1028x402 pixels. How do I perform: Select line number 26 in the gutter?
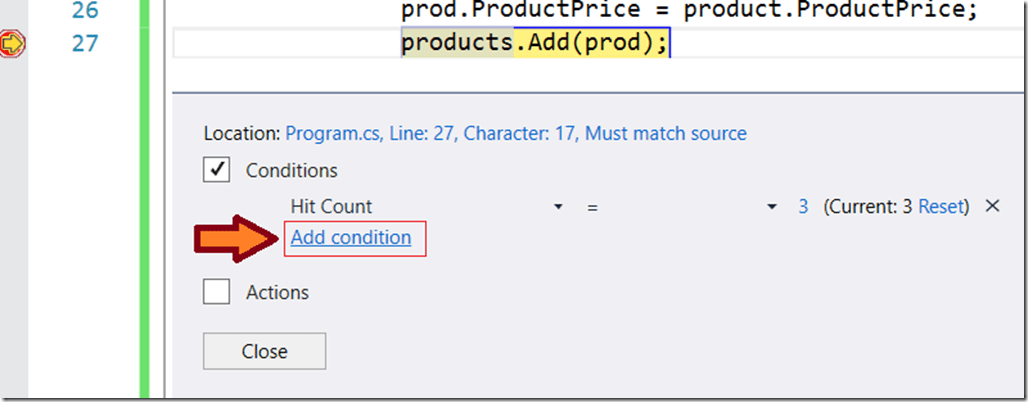(x=85, y=12)
